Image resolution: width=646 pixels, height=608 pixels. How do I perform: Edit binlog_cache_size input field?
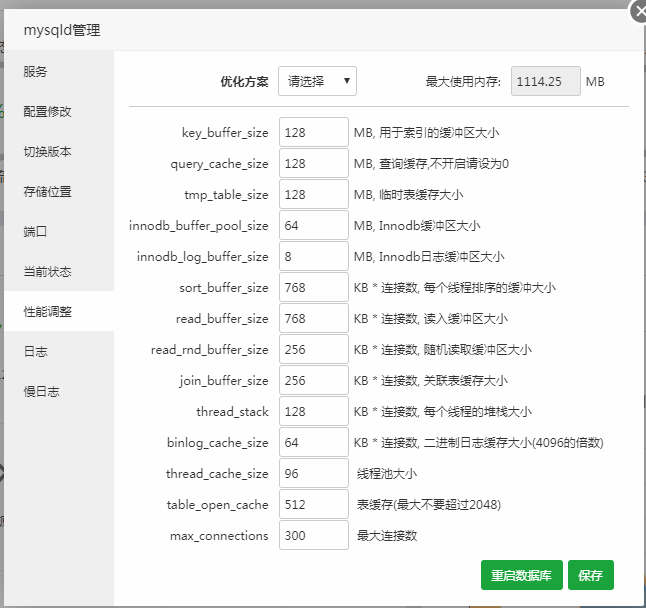[x=314, y=442]
